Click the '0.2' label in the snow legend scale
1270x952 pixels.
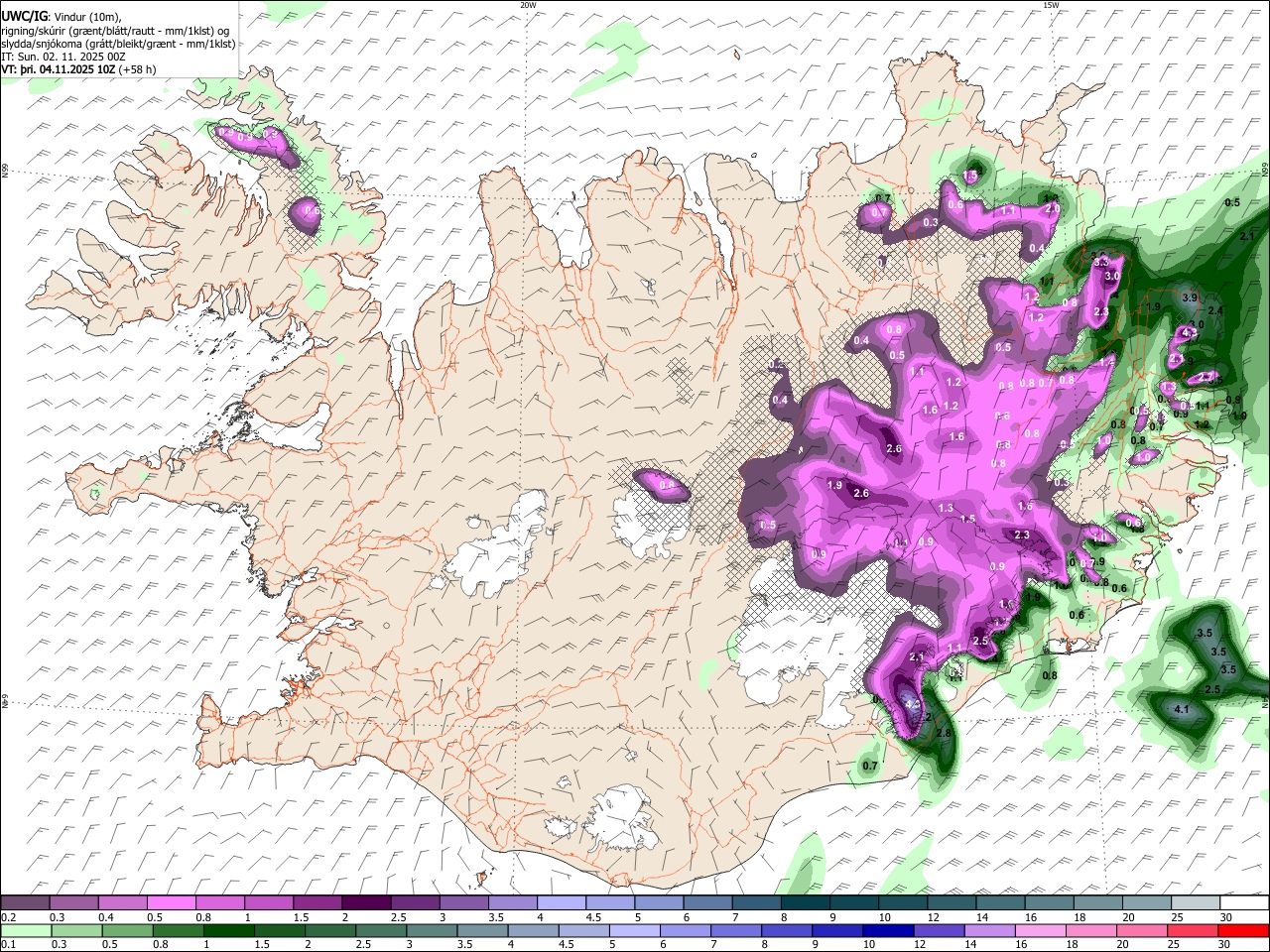[x=8, y=917]
